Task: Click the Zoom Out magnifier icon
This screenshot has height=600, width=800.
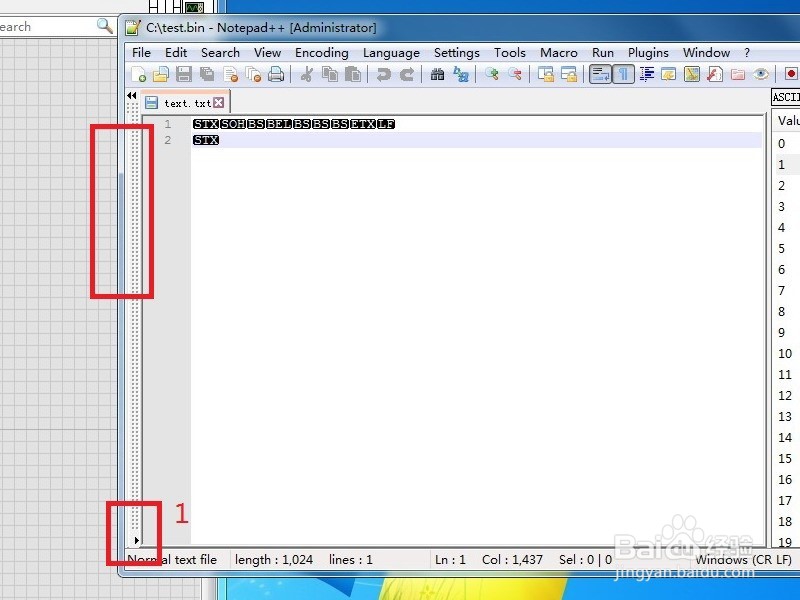Action: pos(515,74)
